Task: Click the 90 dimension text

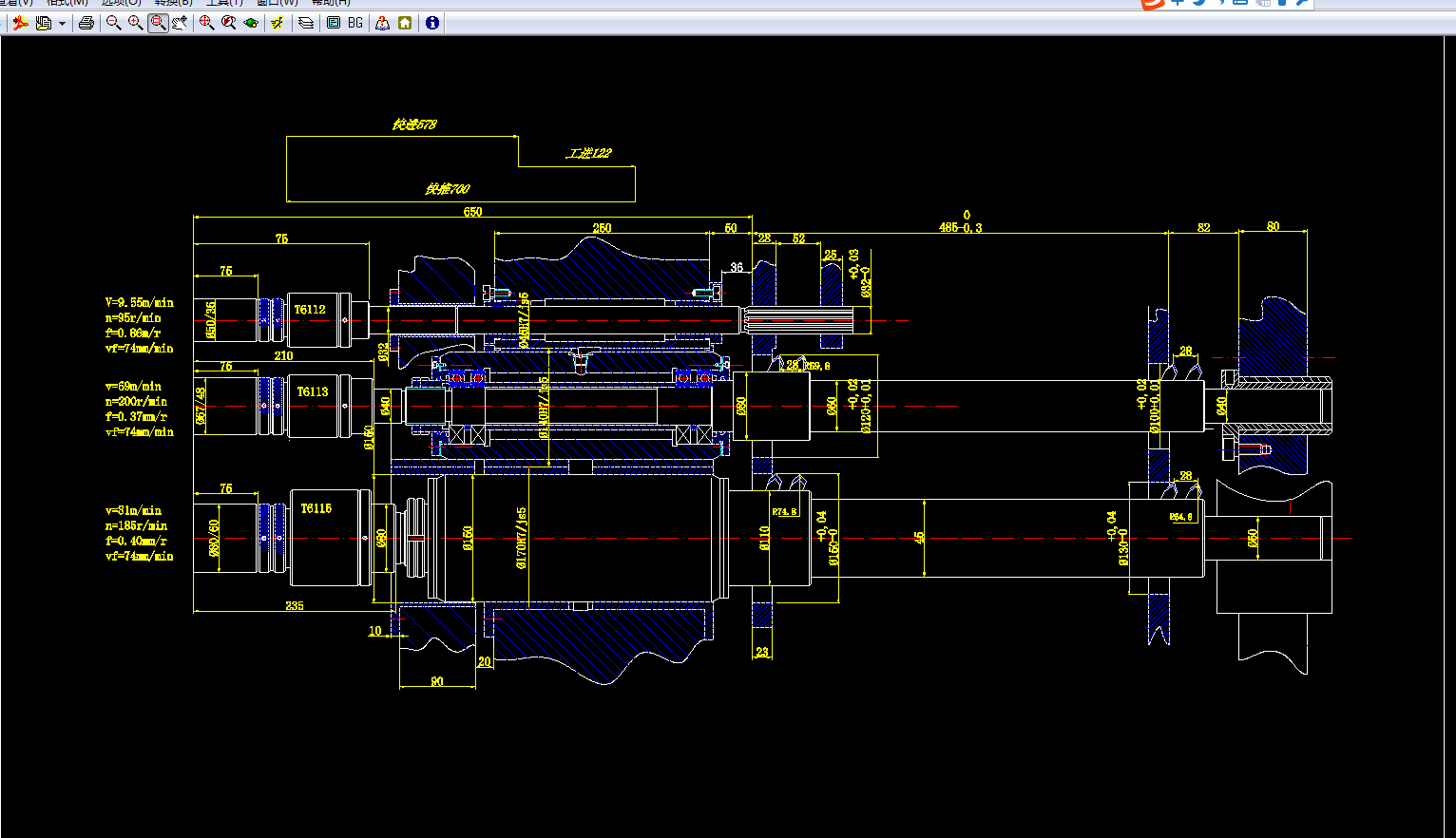Action: [x=437, y=681]
